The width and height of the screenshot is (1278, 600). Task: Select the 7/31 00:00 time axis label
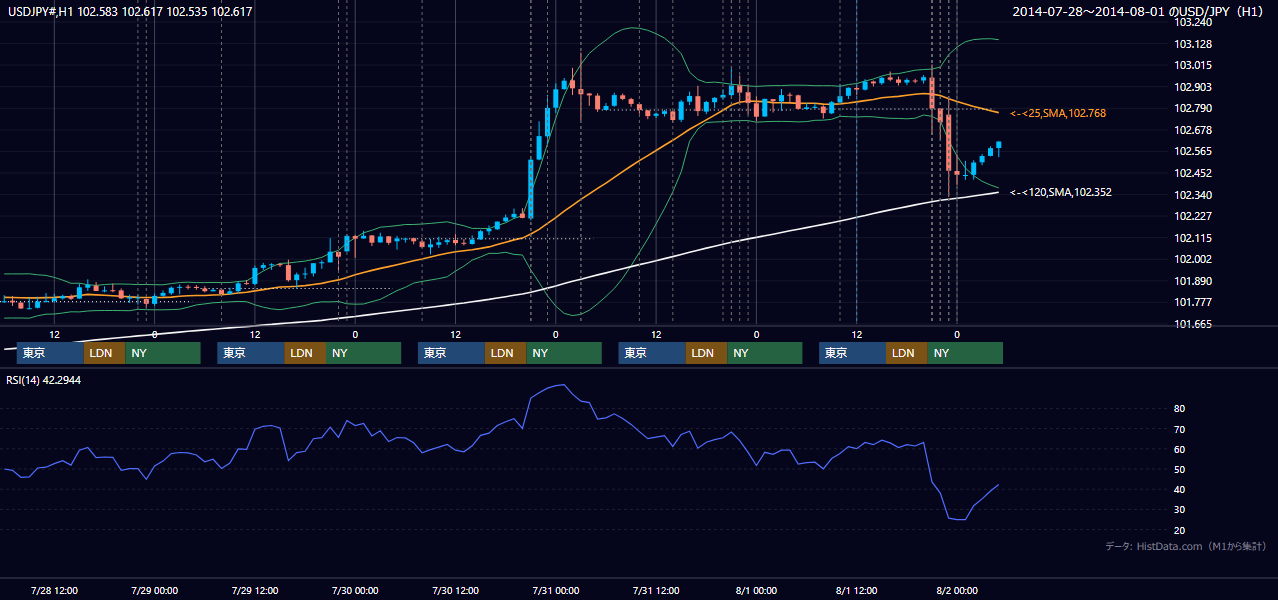[x=556, y=590]
